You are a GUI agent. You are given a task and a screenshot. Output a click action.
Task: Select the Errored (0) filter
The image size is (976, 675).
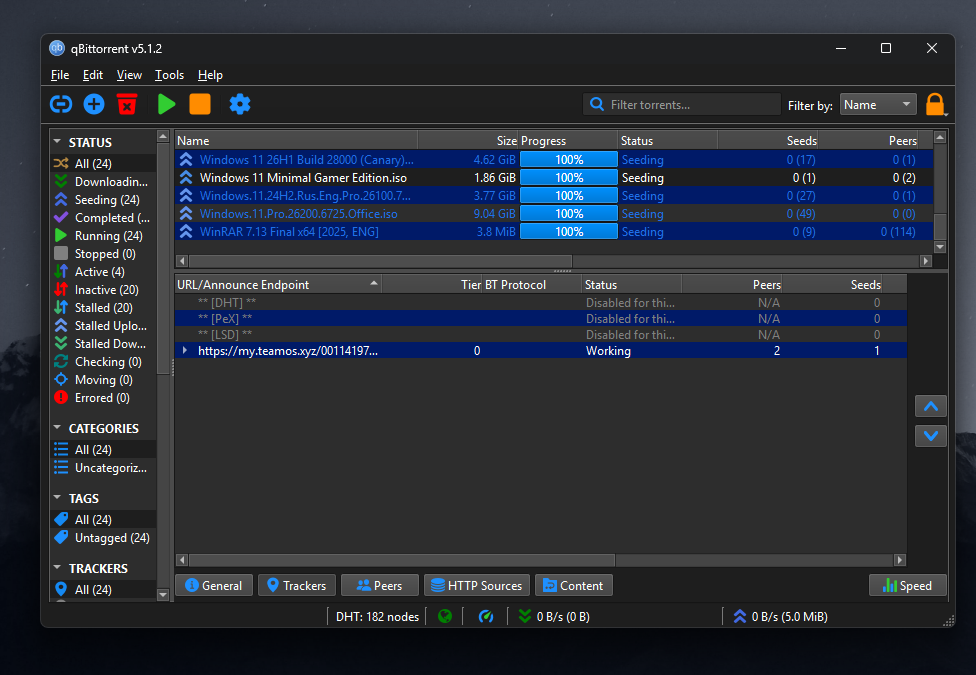(103, 398)
